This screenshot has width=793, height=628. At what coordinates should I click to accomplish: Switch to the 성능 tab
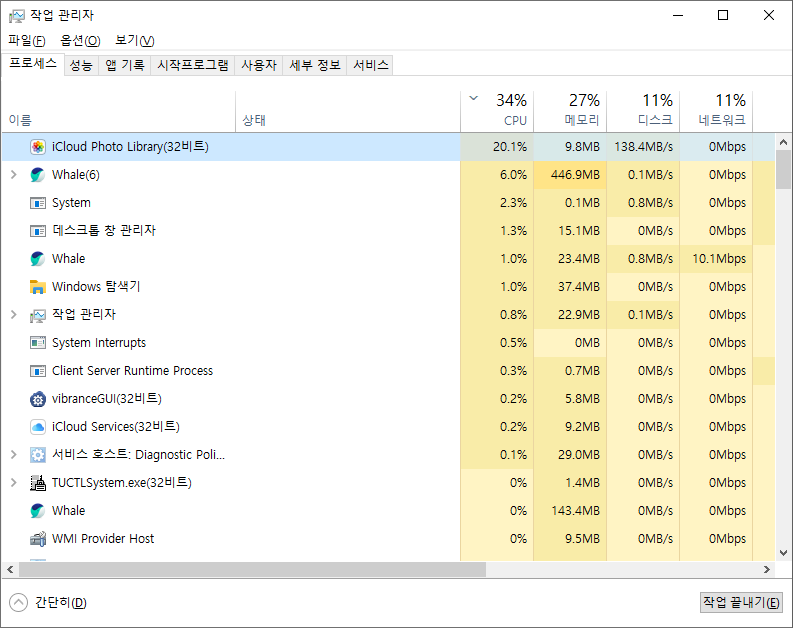point(81,65)
